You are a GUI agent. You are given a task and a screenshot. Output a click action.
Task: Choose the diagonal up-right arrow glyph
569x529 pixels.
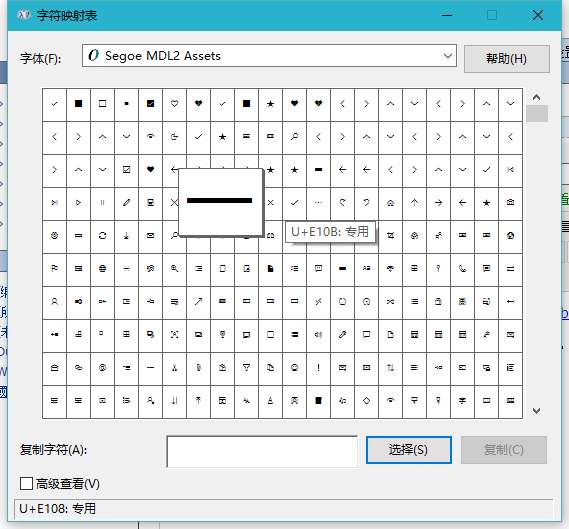coord(198,302)
